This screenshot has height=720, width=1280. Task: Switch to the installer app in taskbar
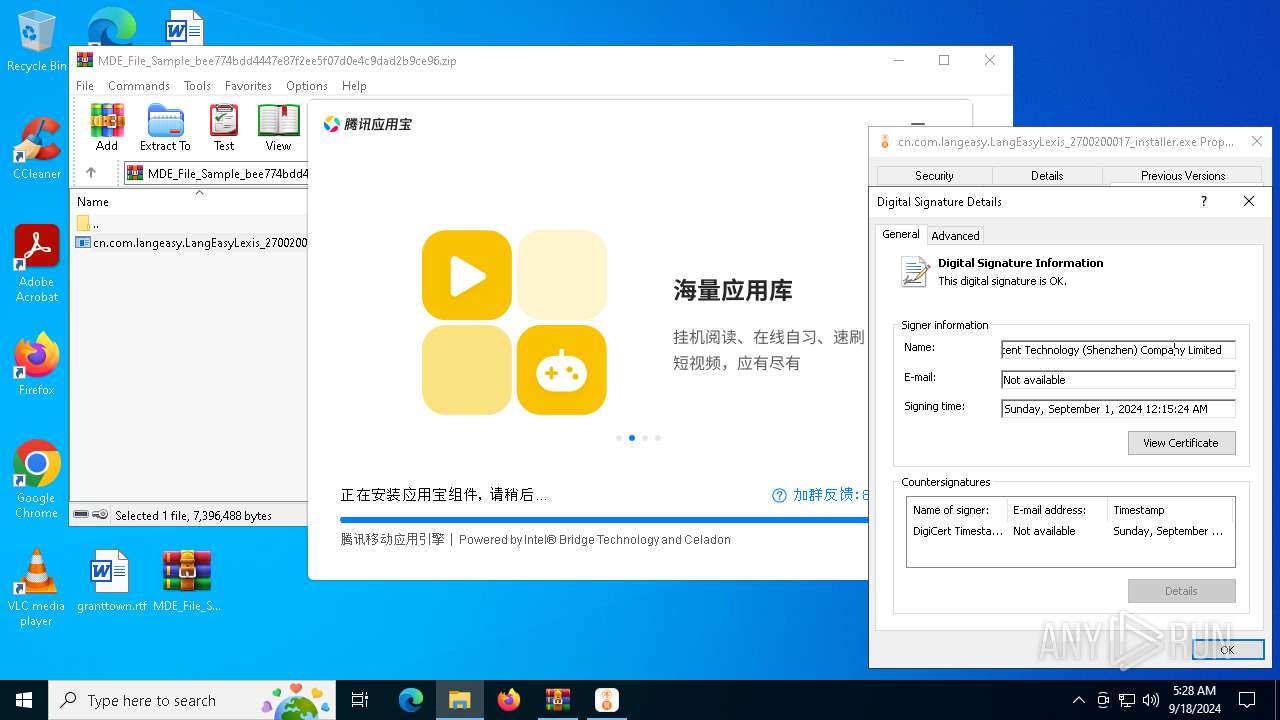(x=606, y=700)
